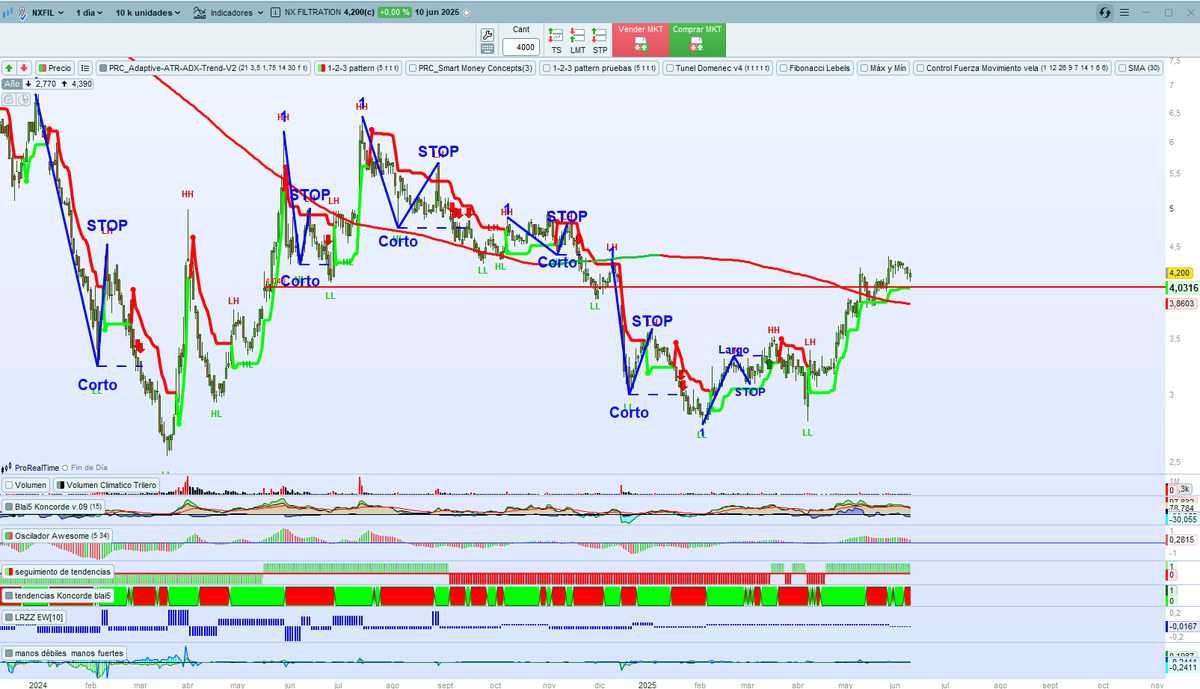The image size is (1200, 689).
Task: Click the list icon next to Precio
Action: click(x=83, y=68)
